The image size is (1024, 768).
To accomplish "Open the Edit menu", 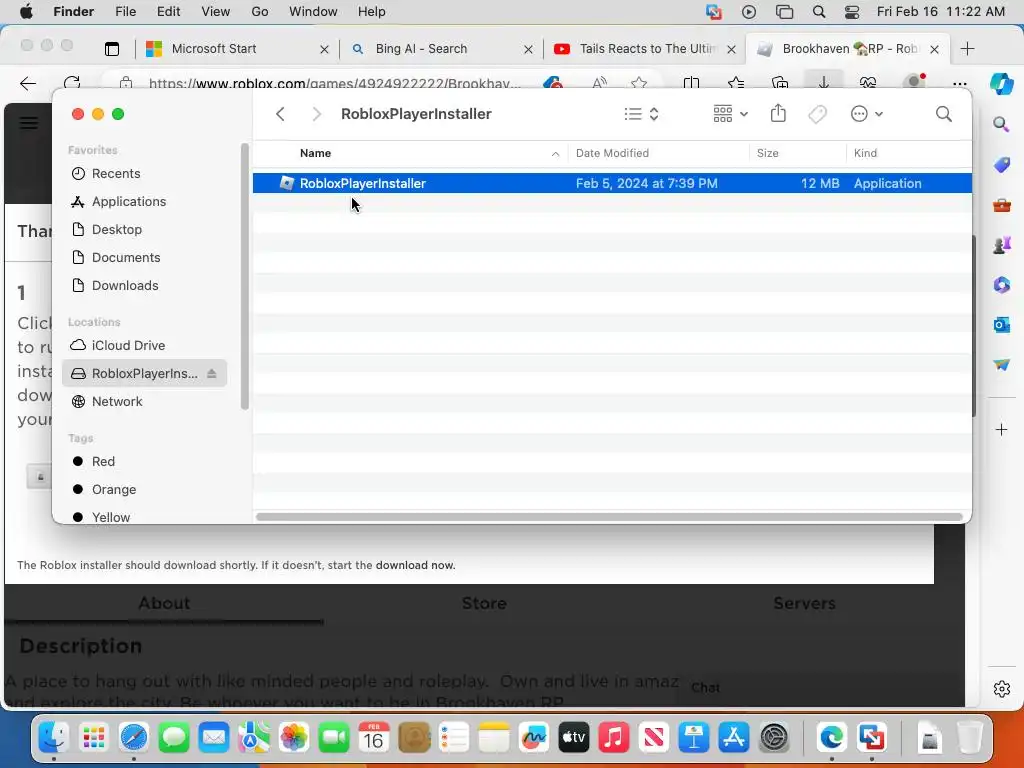I will pyautogui.click(x=168, y=12).
